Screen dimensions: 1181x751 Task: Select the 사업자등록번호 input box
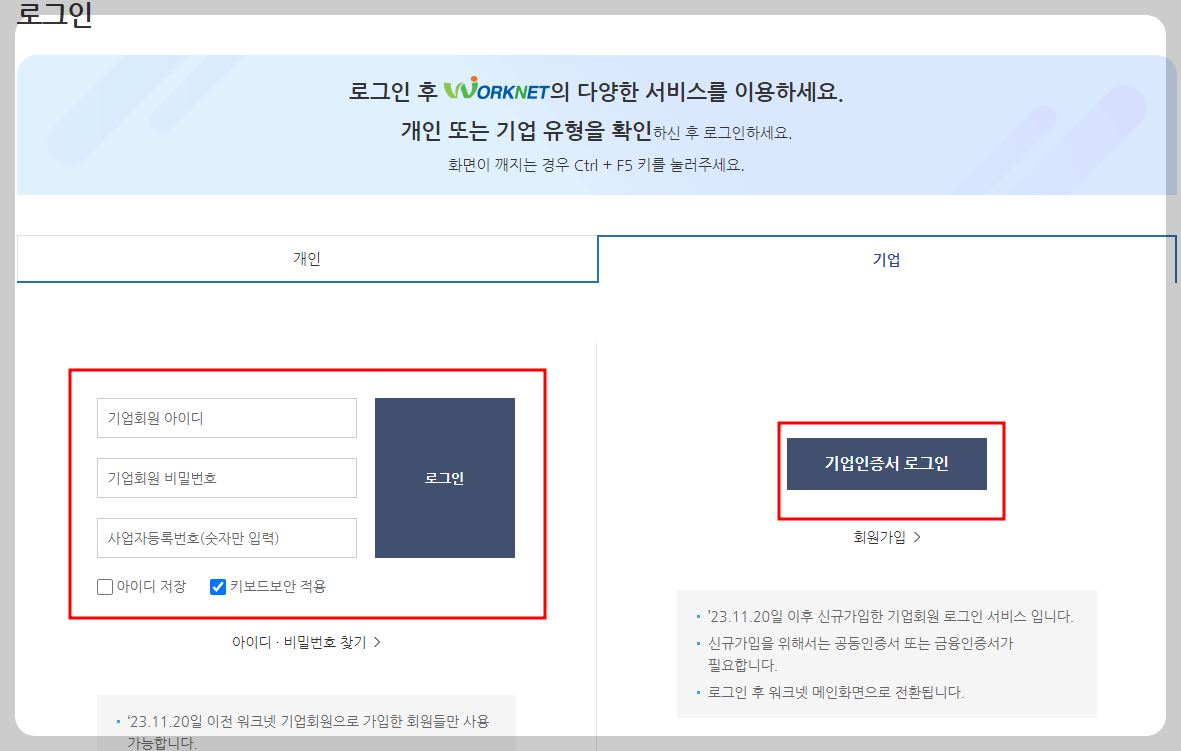[x=226, y=538]
